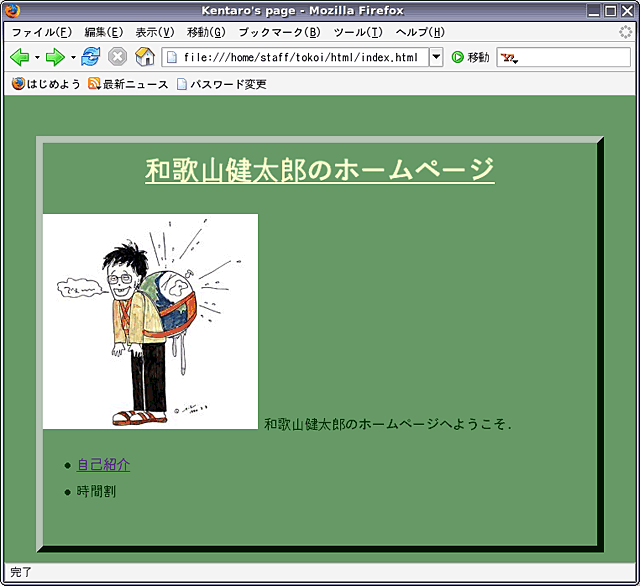Click the Forward arrow button
Viewport: 640px width, 586px height.
click(55, 57)
